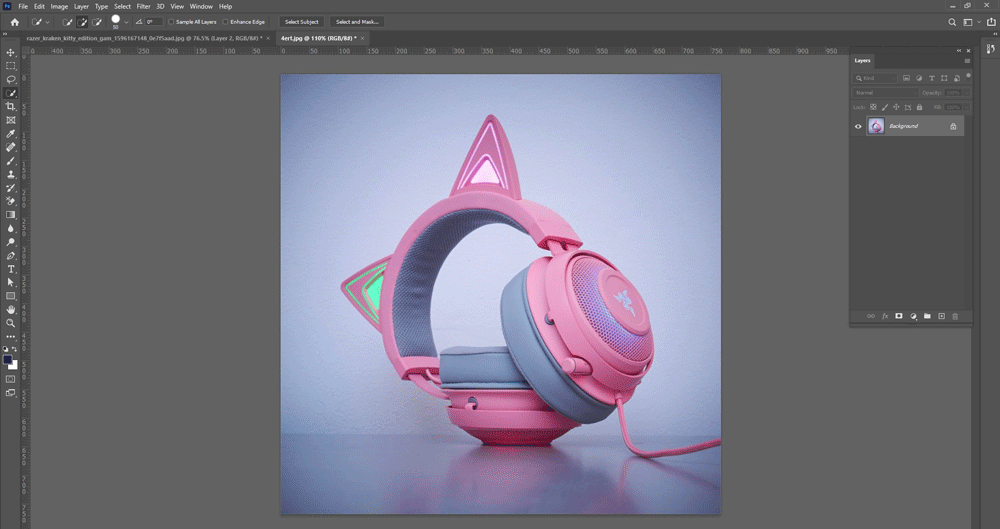Select the Zoom tool
Viewport: 1000px width, 529px height.
(11, 323)
